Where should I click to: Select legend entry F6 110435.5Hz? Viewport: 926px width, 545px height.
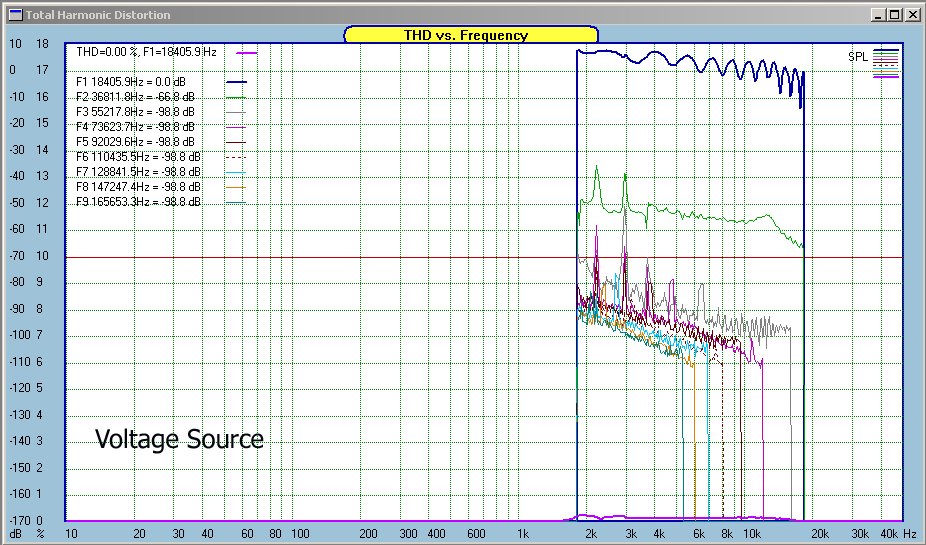tap(138, 156)
